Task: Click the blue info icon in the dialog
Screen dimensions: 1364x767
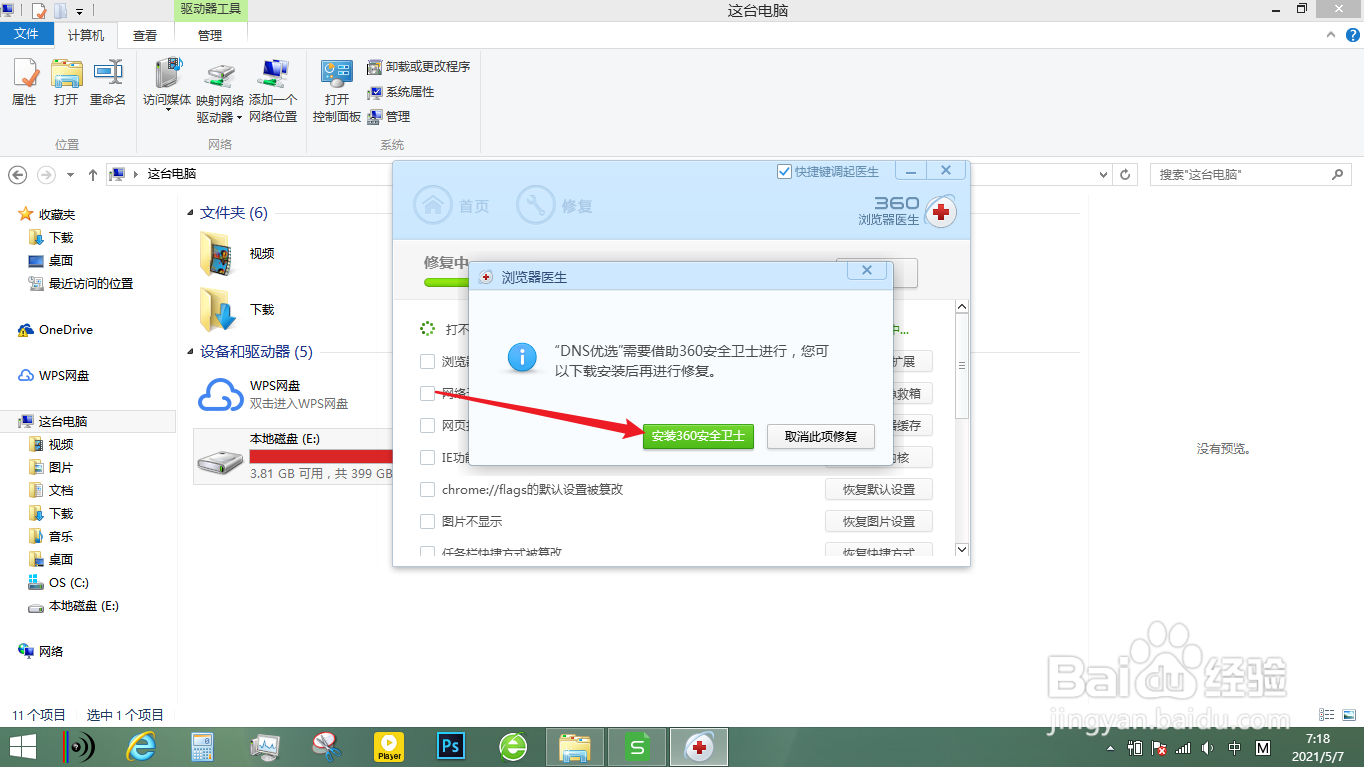Action: [x=522, y=357]
